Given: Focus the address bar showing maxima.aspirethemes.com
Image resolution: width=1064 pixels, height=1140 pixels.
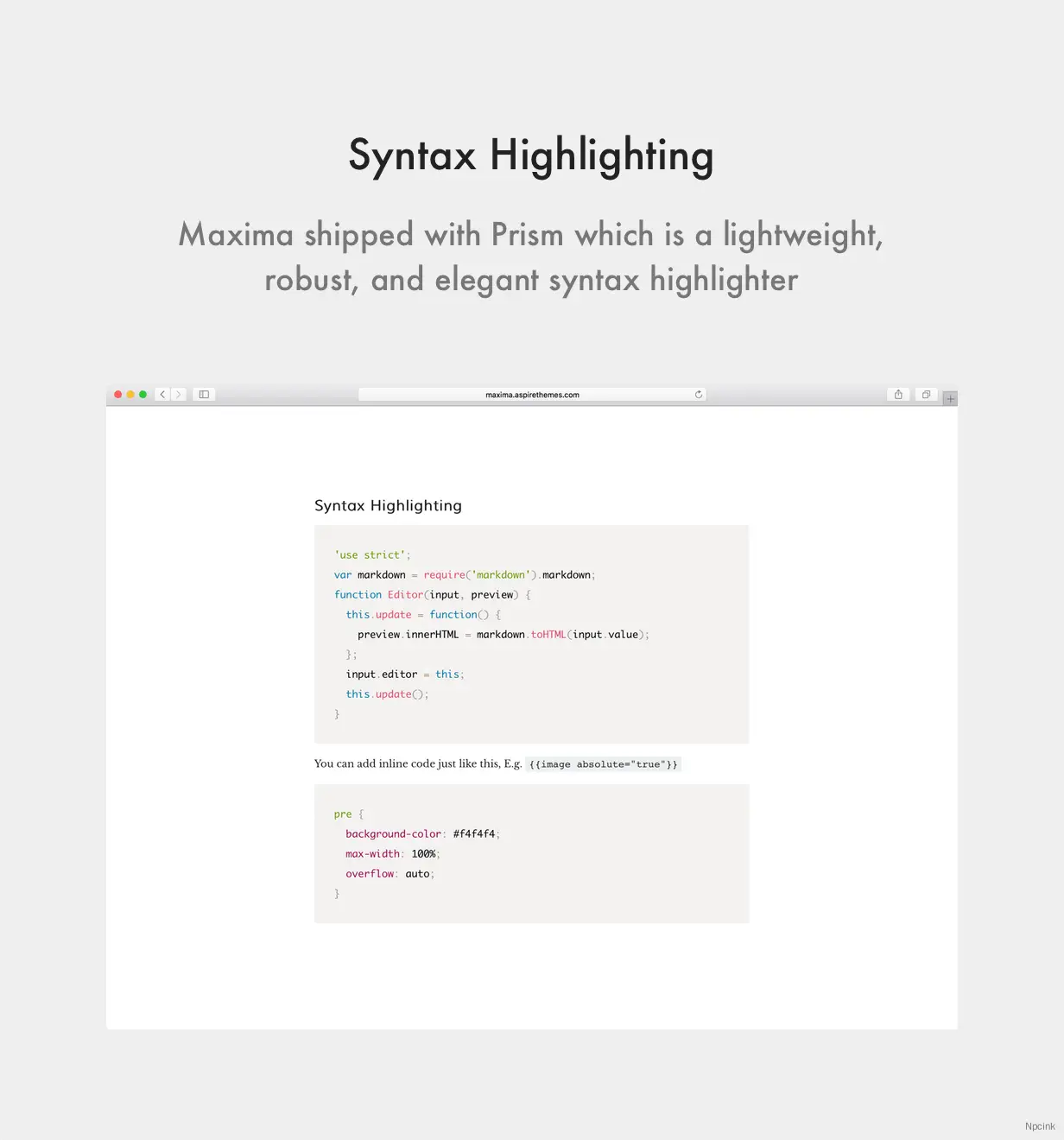Looking at the screenshot, I should [x=532, y=395].
